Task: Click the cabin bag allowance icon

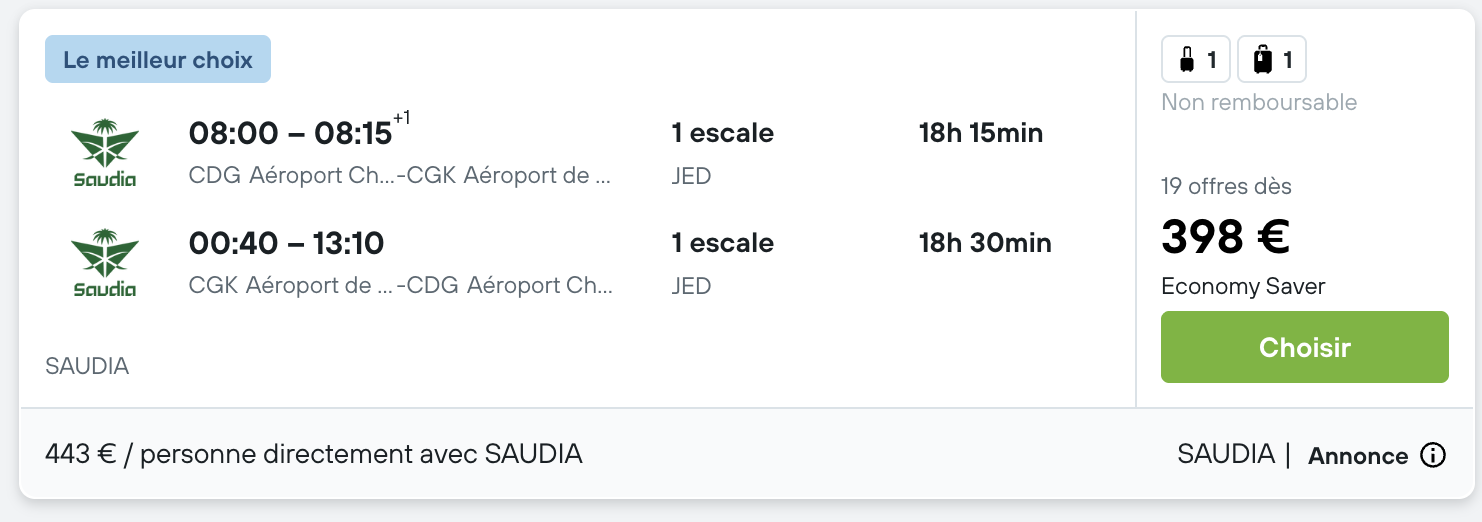Action: (x=1195, y=60)
